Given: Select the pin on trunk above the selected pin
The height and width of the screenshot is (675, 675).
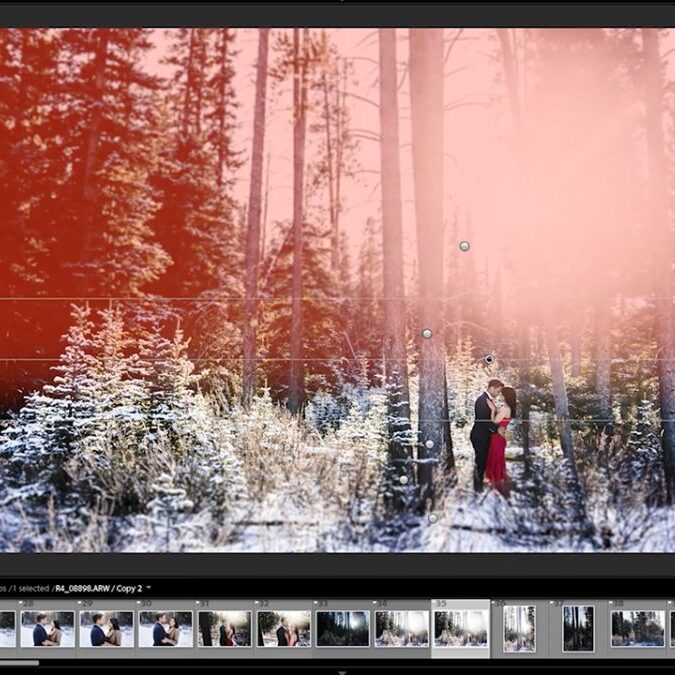Looking at the screenshot, I should (427, 333).
